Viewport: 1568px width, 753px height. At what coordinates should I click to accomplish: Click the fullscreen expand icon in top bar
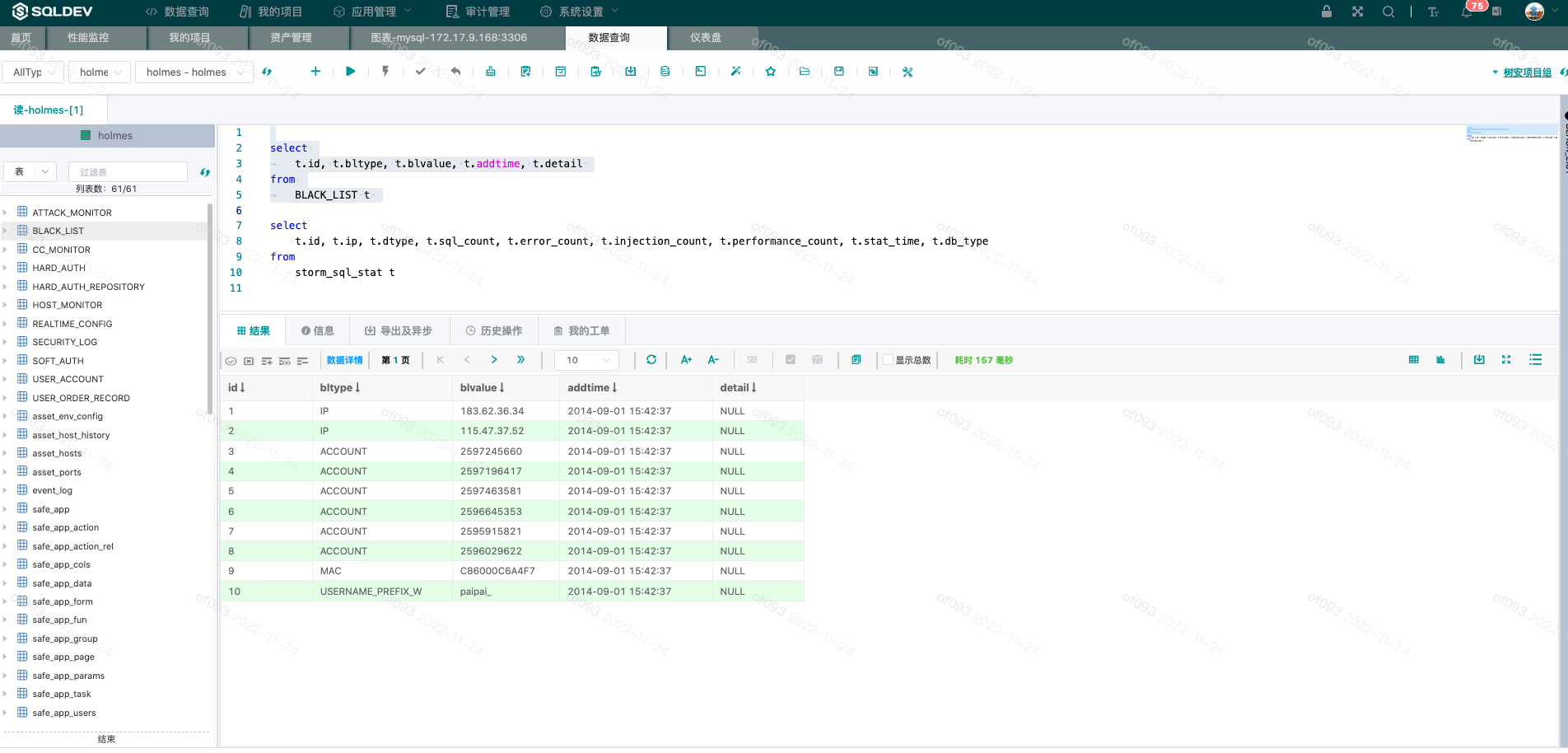point(1358,12)
